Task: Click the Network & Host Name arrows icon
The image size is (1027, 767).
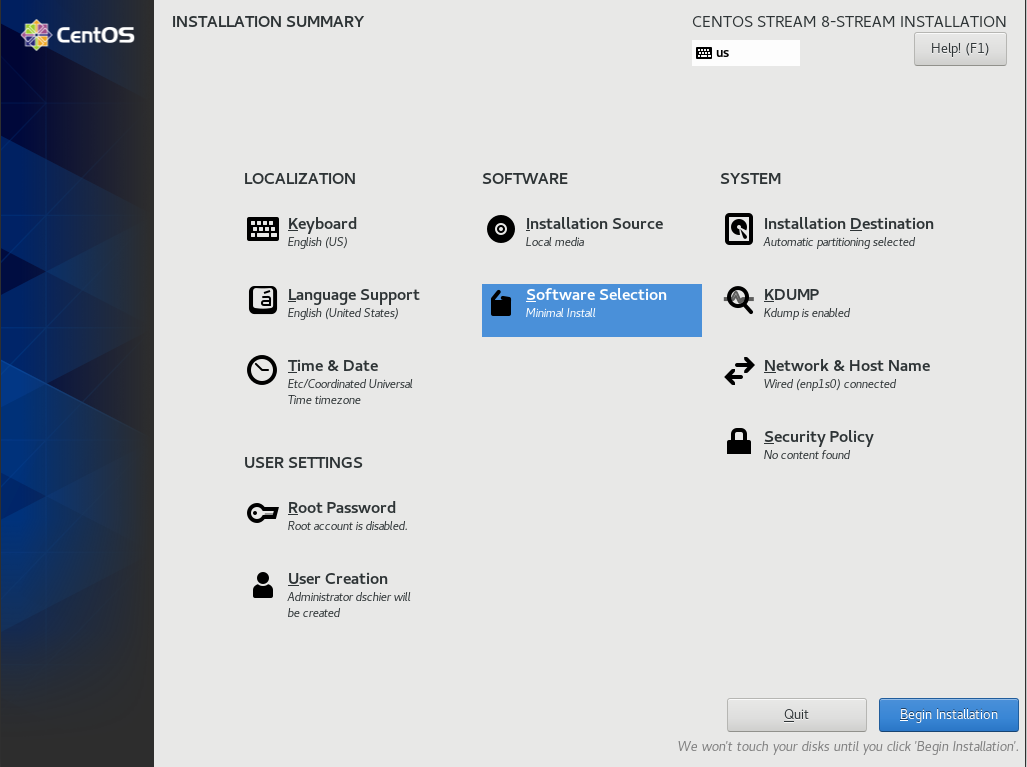Action: [x=739, y=371]
